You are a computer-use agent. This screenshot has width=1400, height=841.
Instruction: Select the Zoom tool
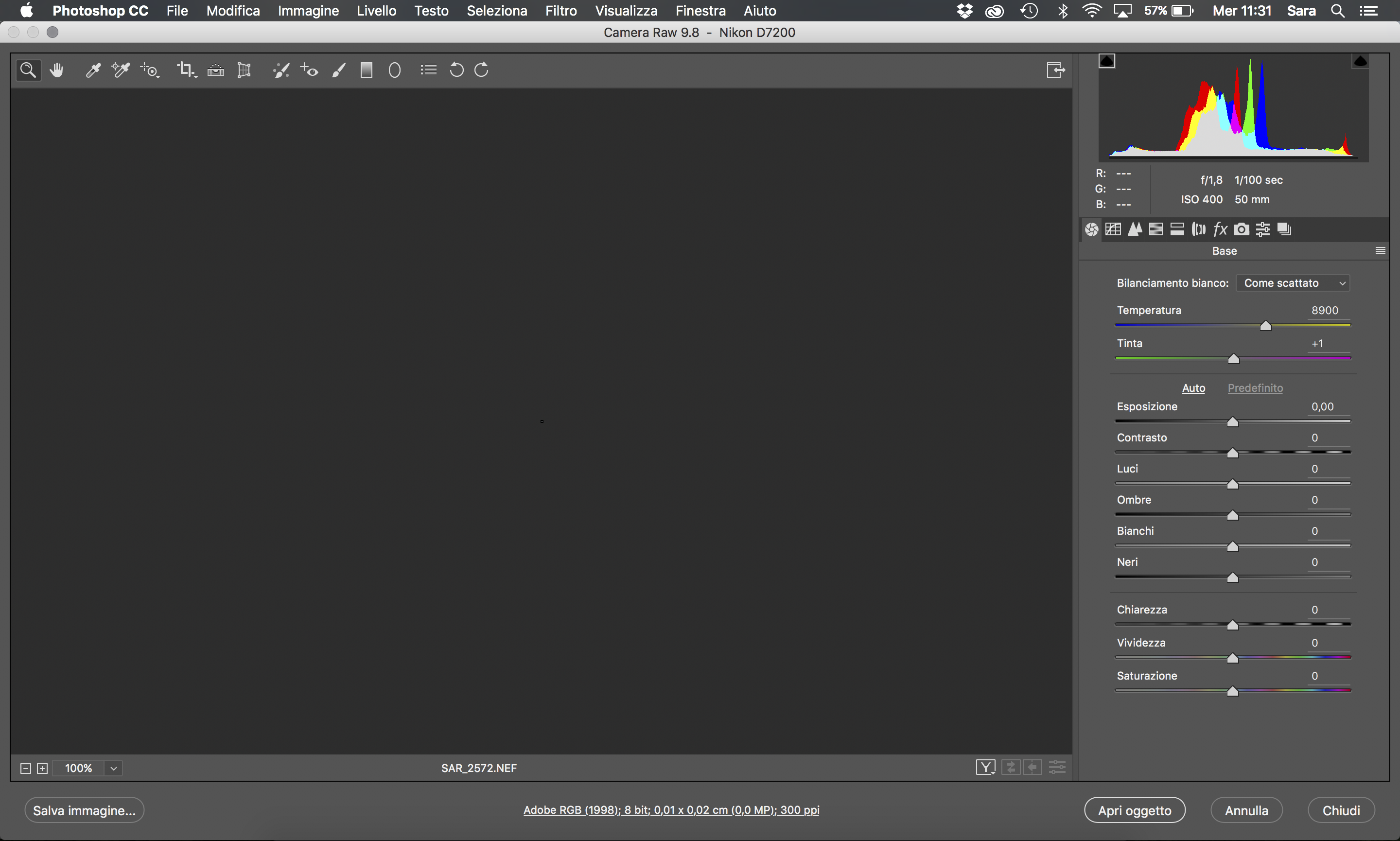(28, 70)
